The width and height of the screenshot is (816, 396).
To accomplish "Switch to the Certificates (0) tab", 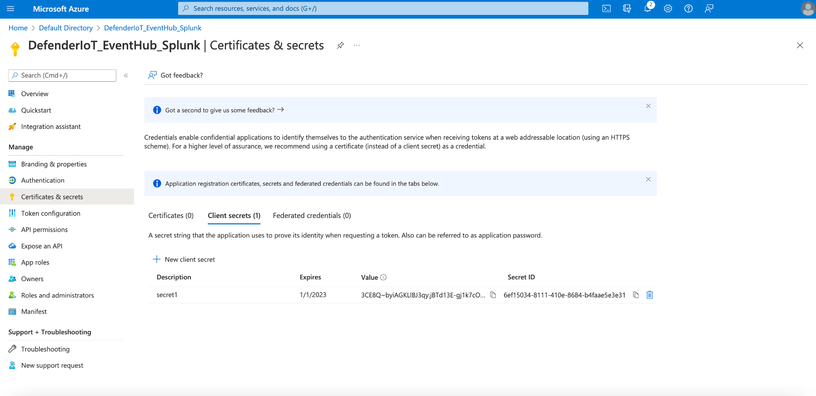I will [x=171, y=215].
